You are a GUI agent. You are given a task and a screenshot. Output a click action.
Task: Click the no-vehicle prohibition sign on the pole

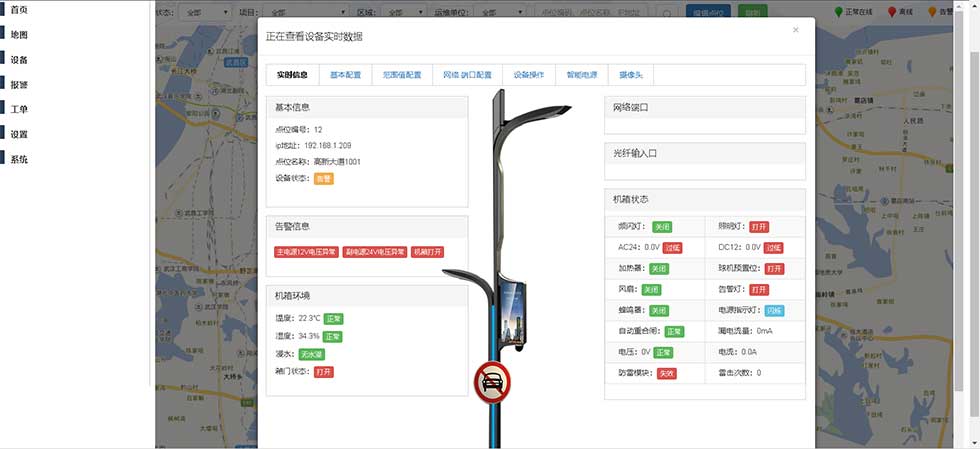click(x=492, y=382)
